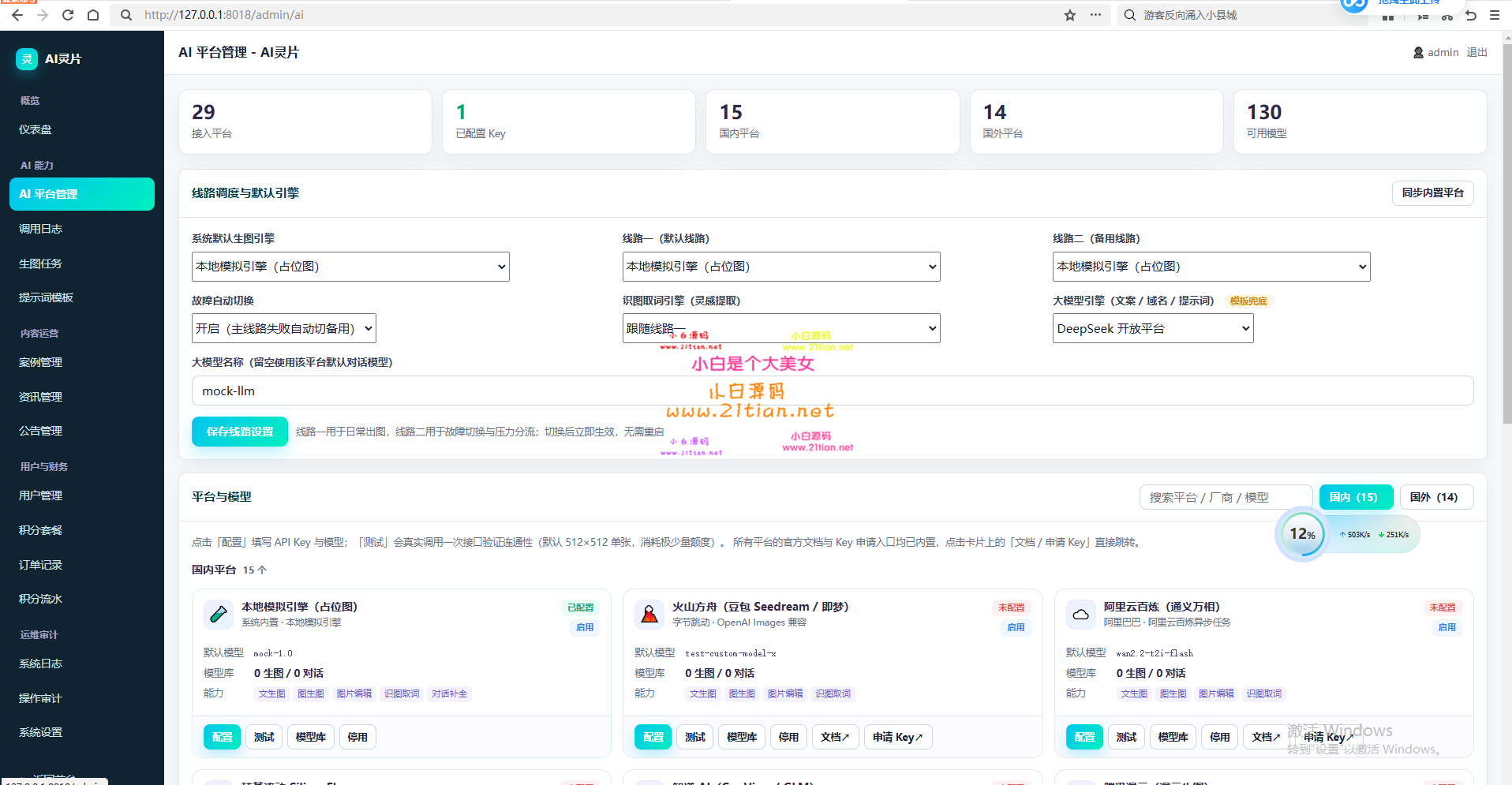The image size is (1512, 785).
Task: Click 停用 on the 本地模拟引擎 card
Action: click(x=357, y=737)
